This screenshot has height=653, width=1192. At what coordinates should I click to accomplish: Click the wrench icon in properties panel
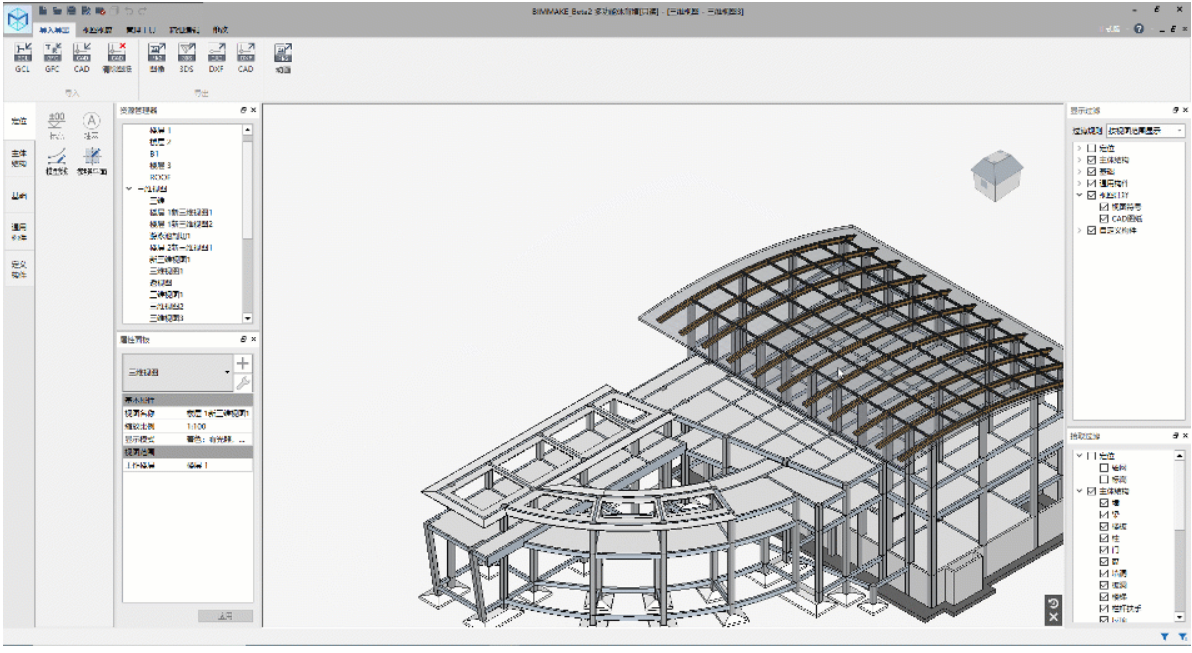[242, 383]
